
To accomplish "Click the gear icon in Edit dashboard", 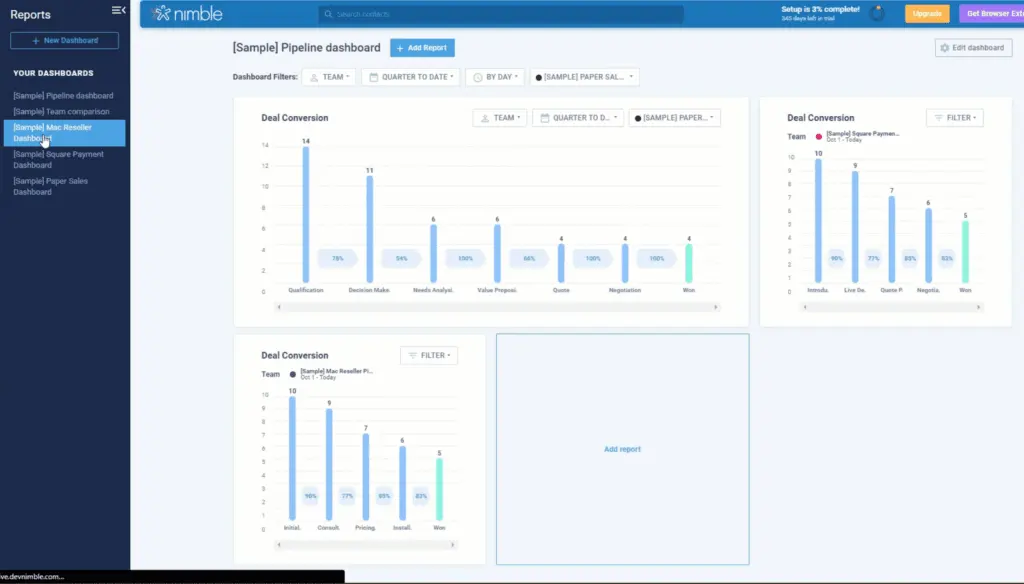I will pos(944,48).
